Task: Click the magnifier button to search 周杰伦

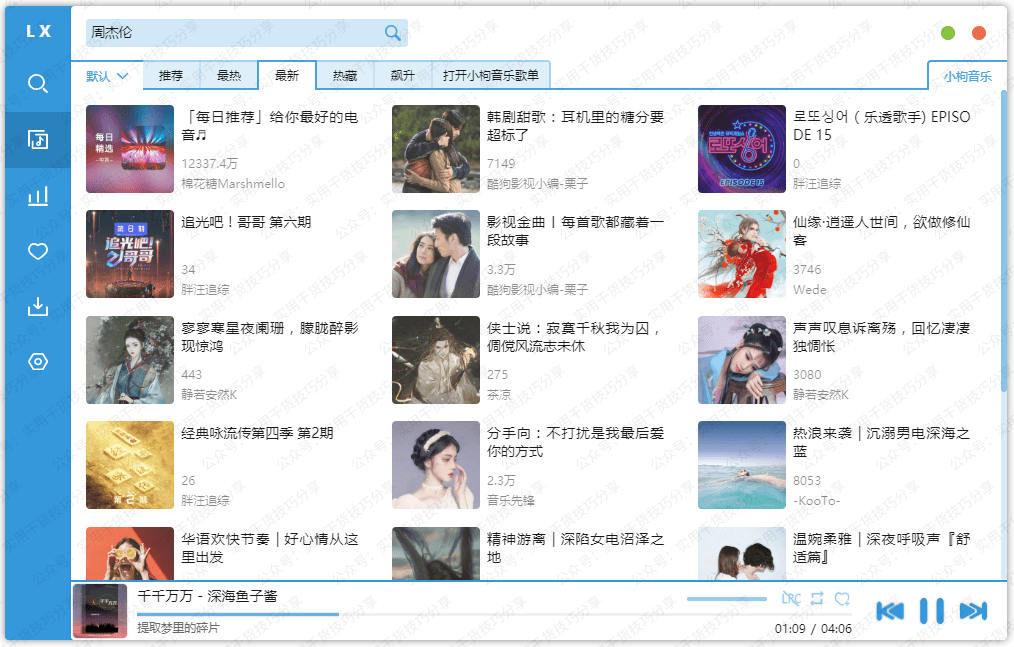Action: coord(392,32)
